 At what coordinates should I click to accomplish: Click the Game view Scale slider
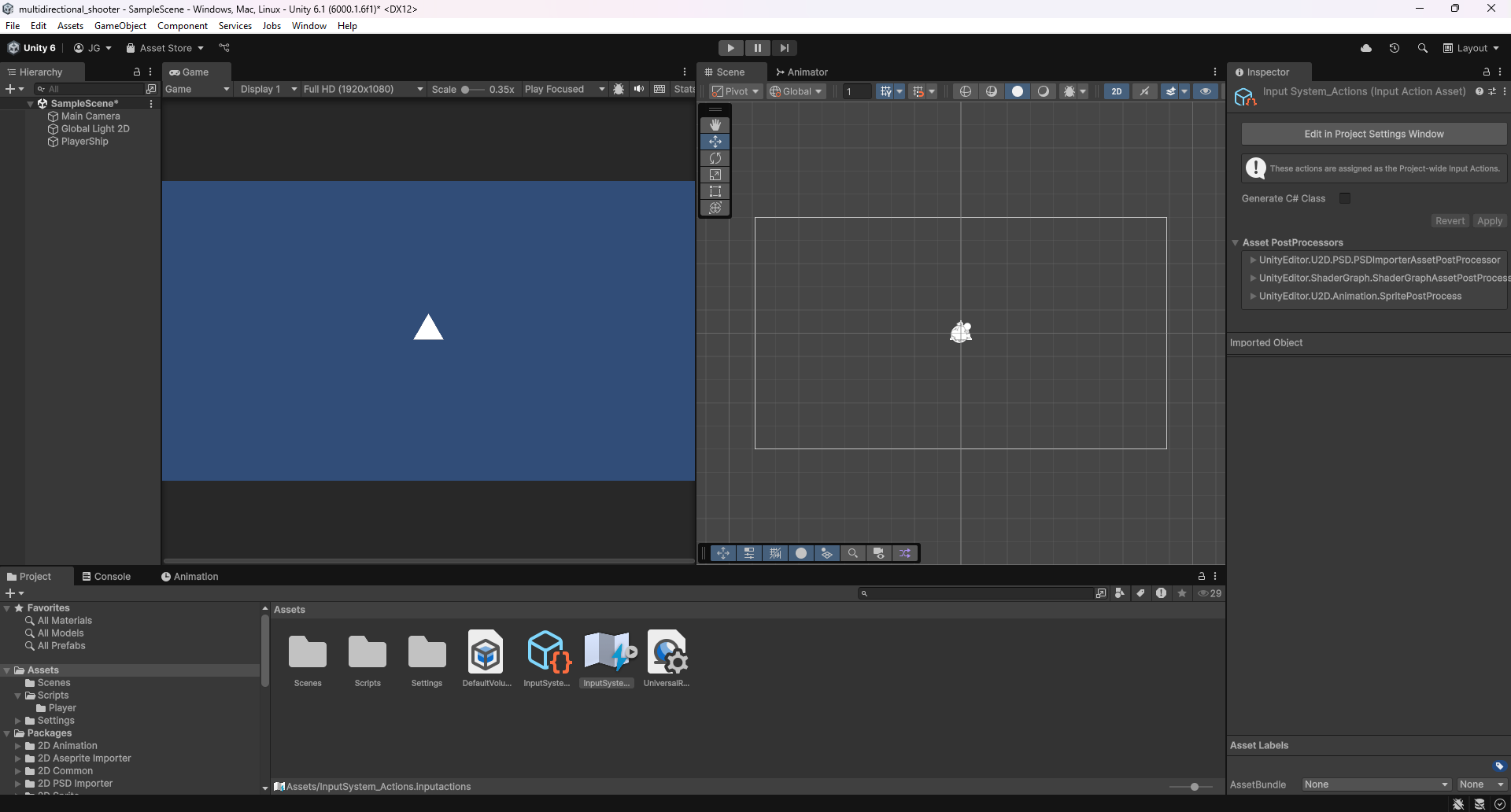coord(472,89)
